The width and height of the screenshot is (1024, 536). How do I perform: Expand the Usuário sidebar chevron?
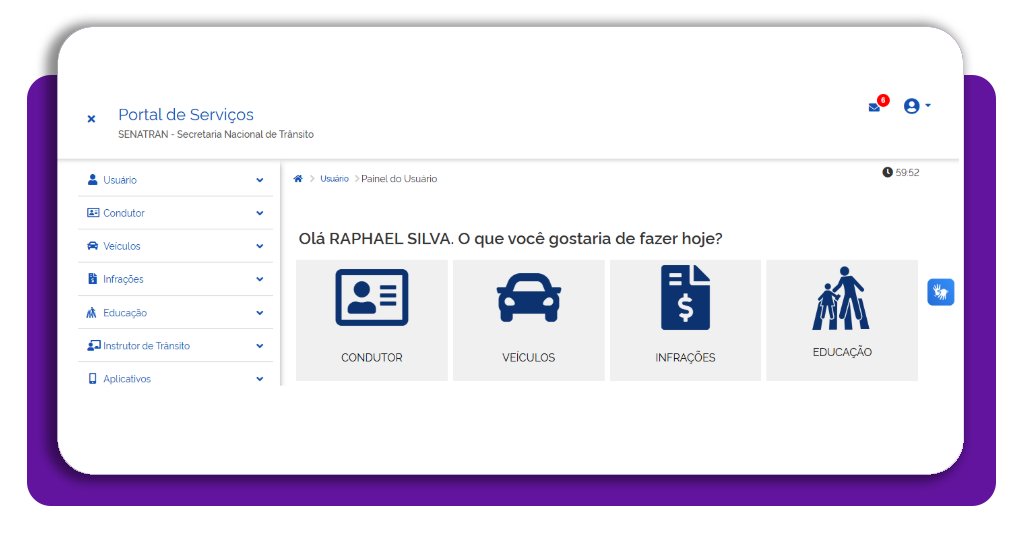tap(260, 181)
